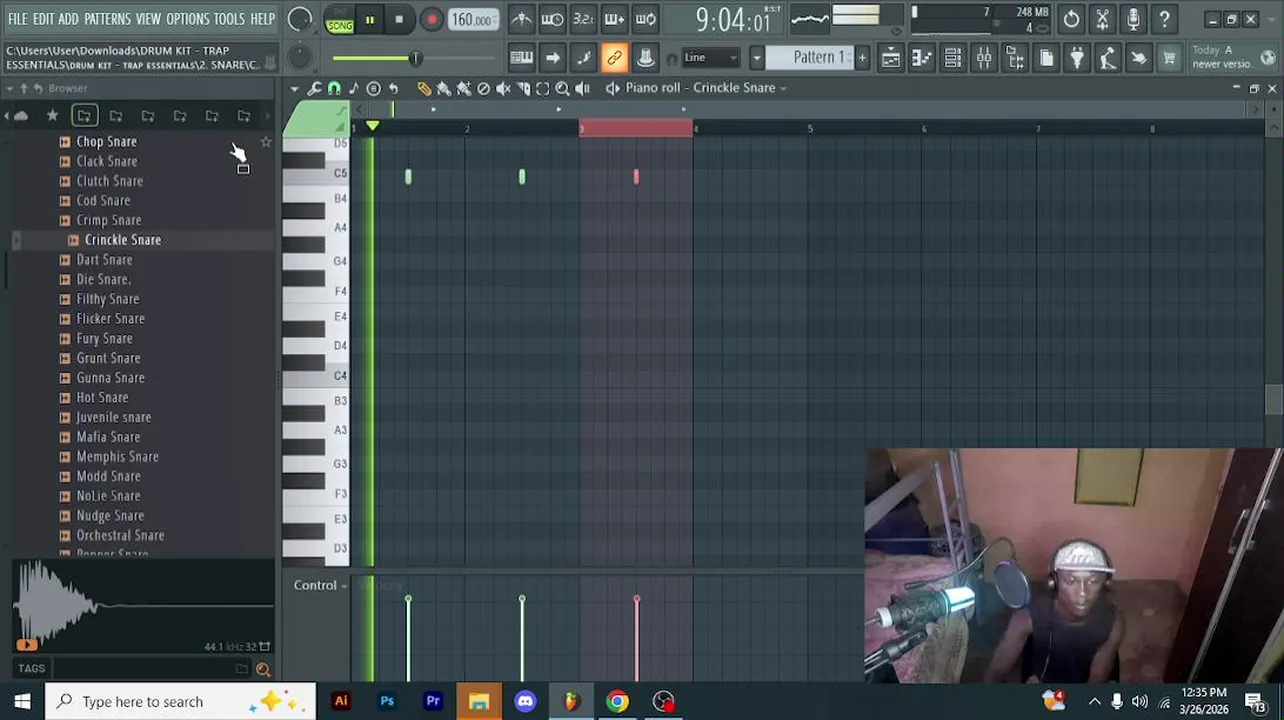Select Crinckle Snare in browser
This screenshot has width=1284, height=720.
(123, 240)
